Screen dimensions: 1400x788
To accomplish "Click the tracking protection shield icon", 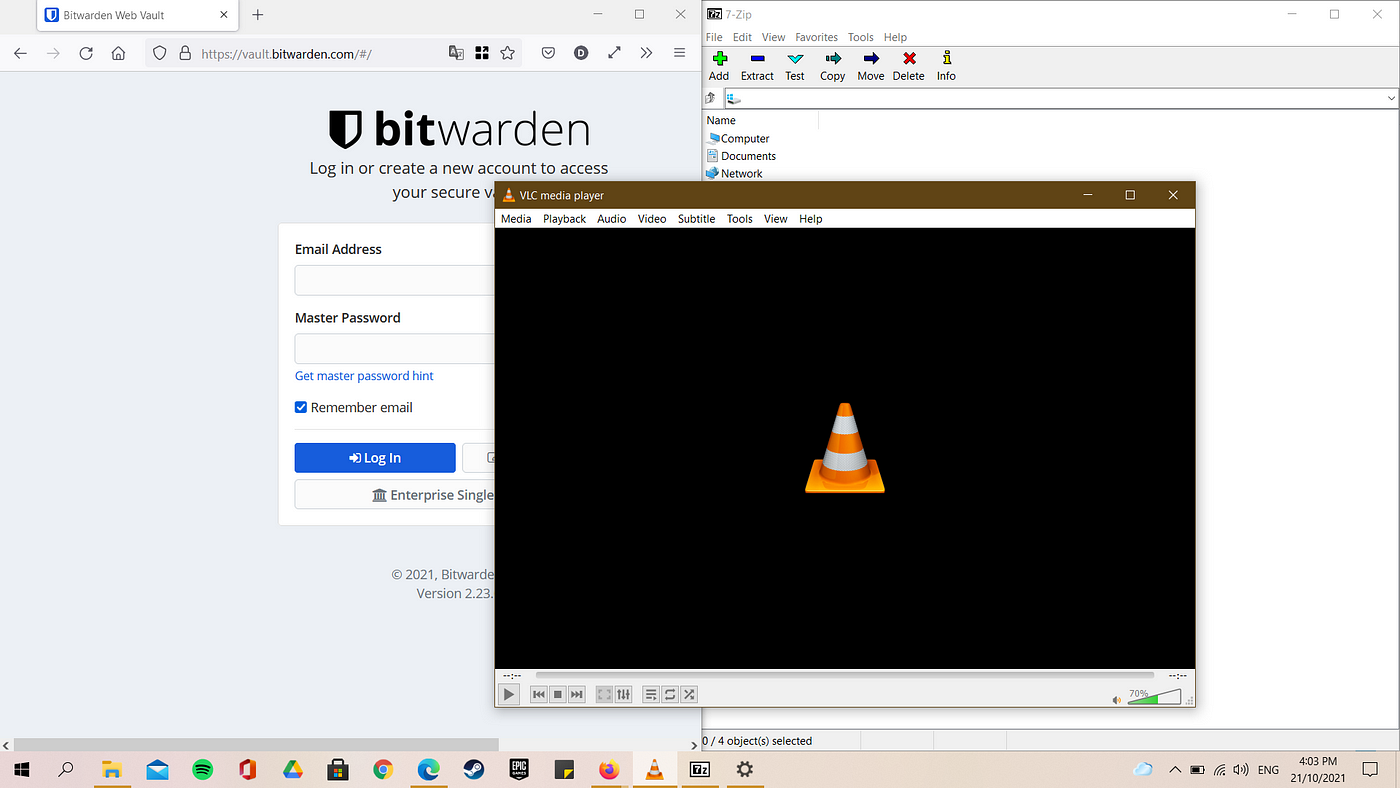I will (159, 53).
